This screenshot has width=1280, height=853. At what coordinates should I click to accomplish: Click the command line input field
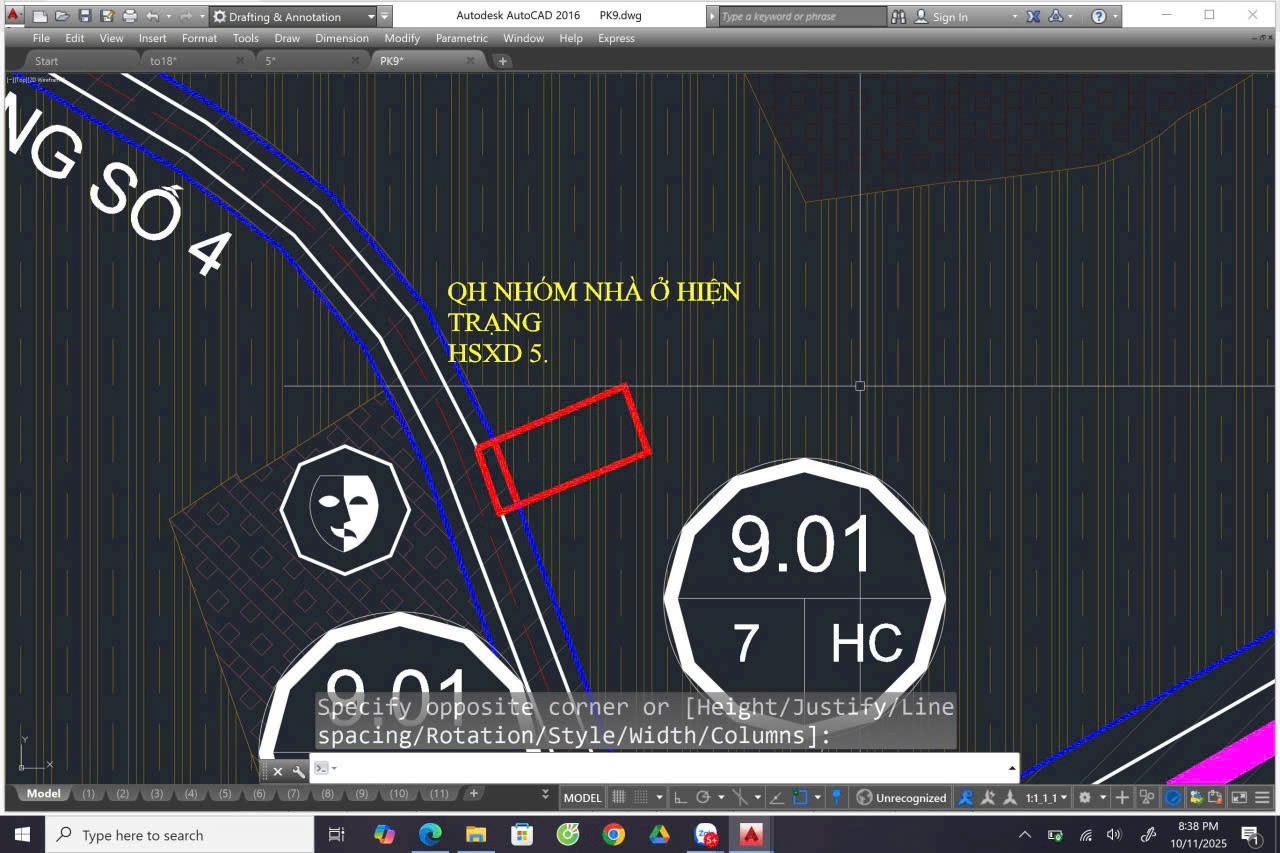tap(660, 768)
